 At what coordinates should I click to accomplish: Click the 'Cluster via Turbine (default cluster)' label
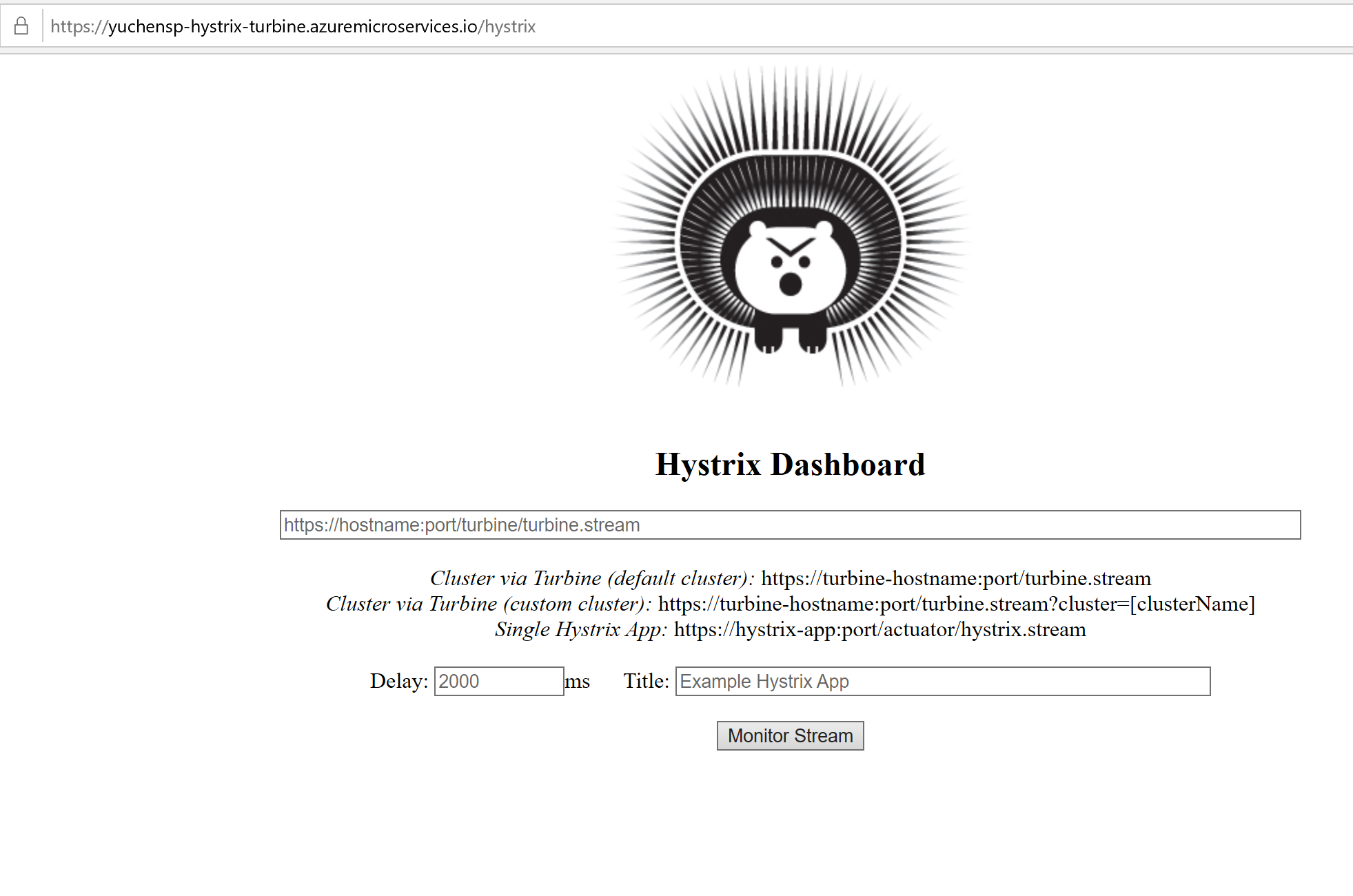click(x=591, y=578)
